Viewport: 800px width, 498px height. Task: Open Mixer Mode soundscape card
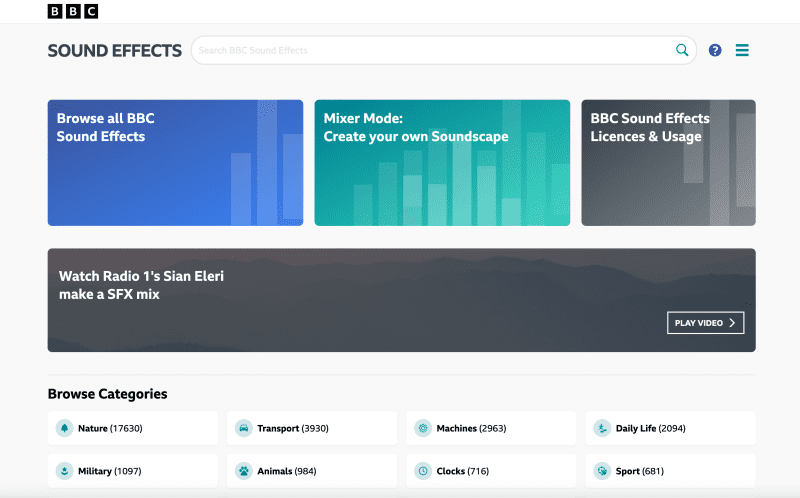pos(442,163)
